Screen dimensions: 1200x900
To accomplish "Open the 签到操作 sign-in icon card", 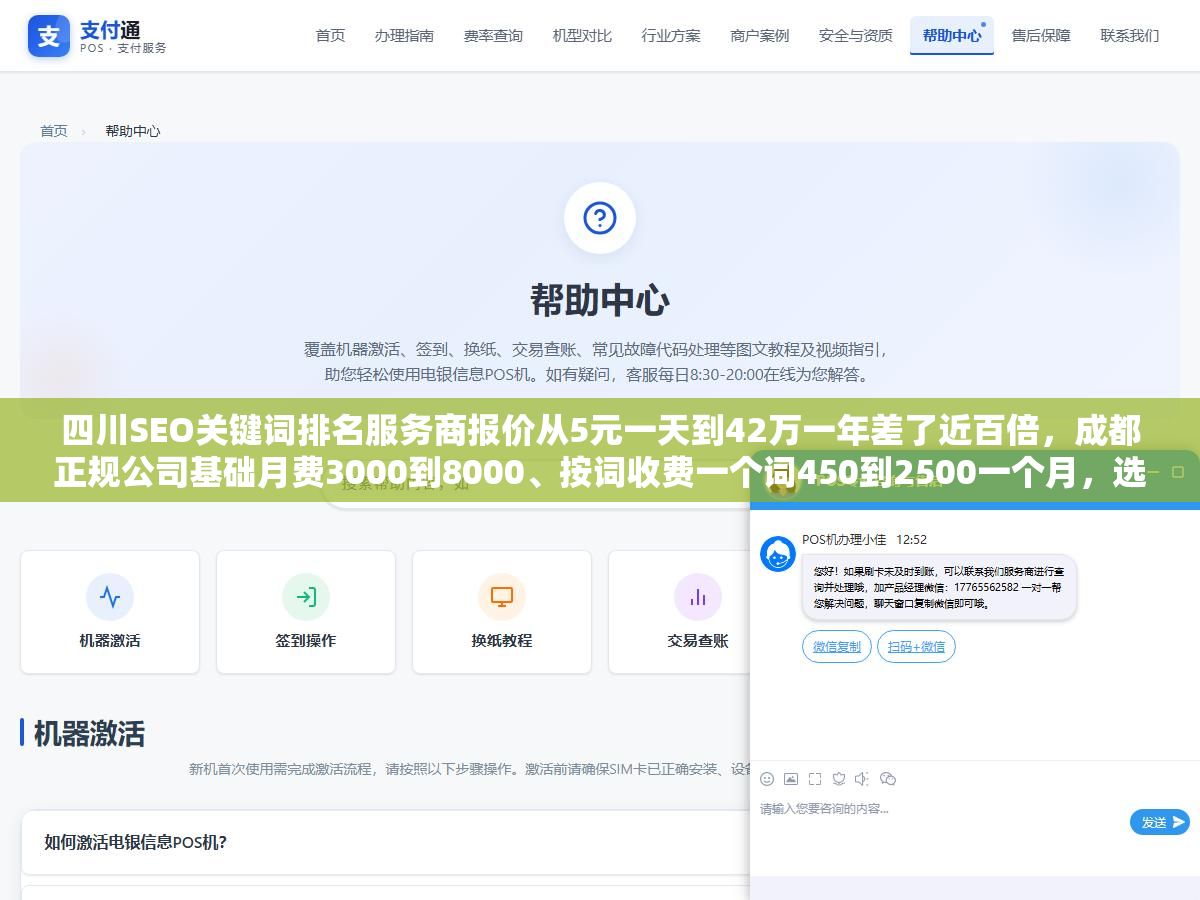I will [x=306, y=612].
